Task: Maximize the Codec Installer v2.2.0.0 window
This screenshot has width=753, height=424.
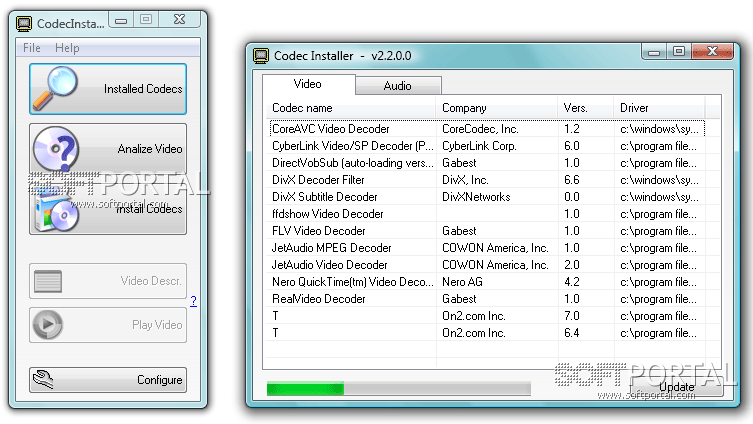Action: (679, 51)
